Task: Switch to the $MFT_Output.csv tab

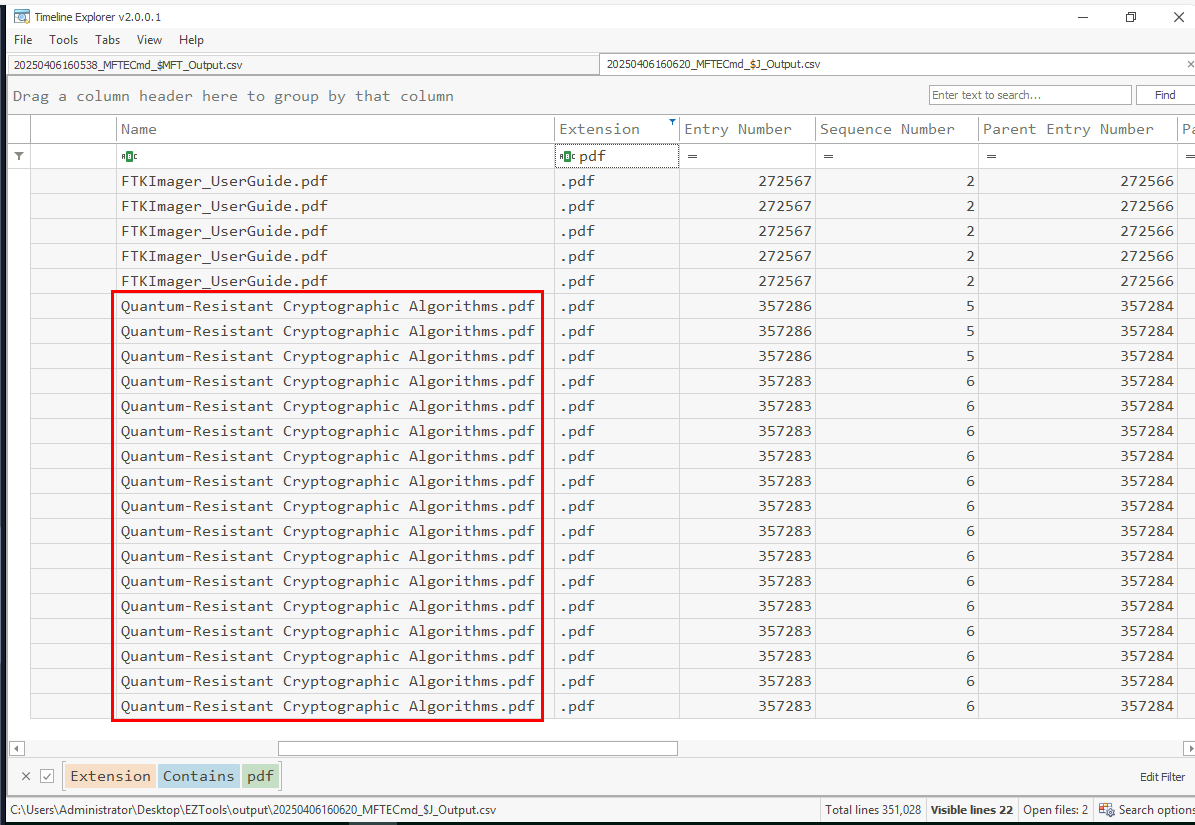Action: [127, 65]
